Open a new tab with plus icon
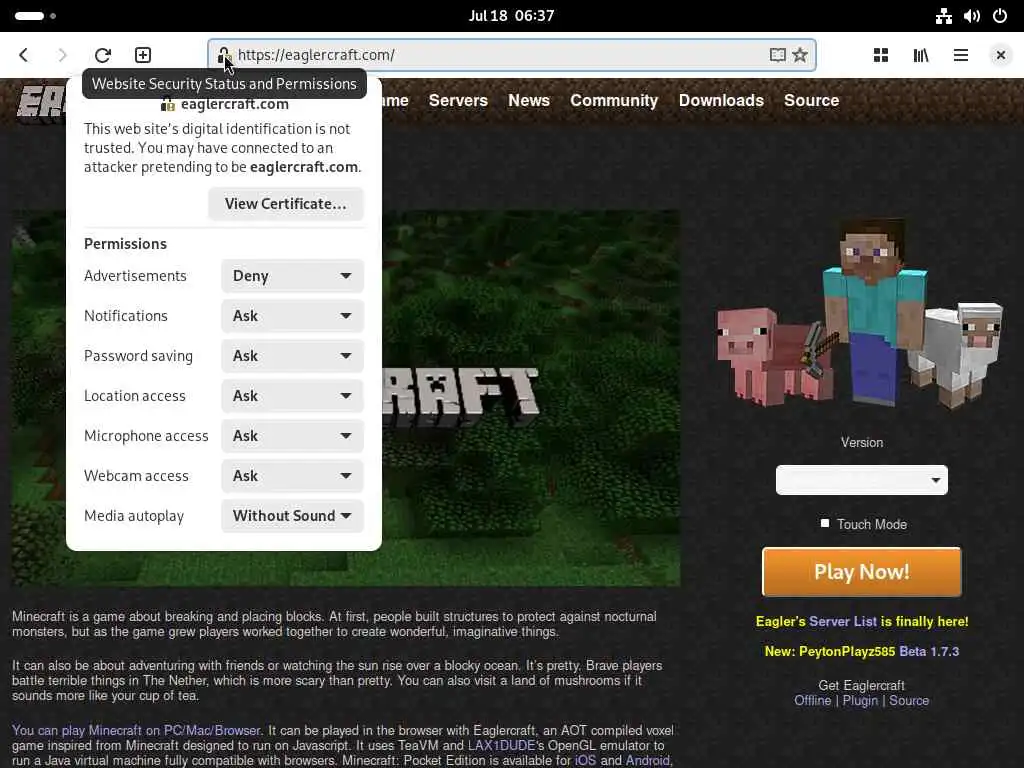The width and height of the screenshot is (1024, 768). [x=143, y=55]
